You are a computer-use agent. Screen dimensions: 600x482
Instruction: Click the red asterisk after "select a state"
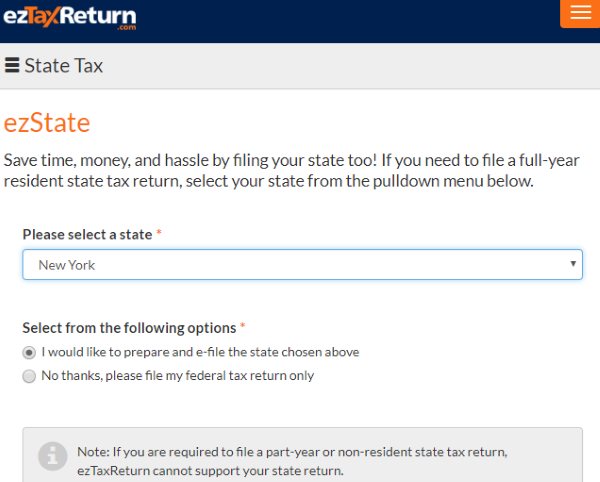coord(159,235)
